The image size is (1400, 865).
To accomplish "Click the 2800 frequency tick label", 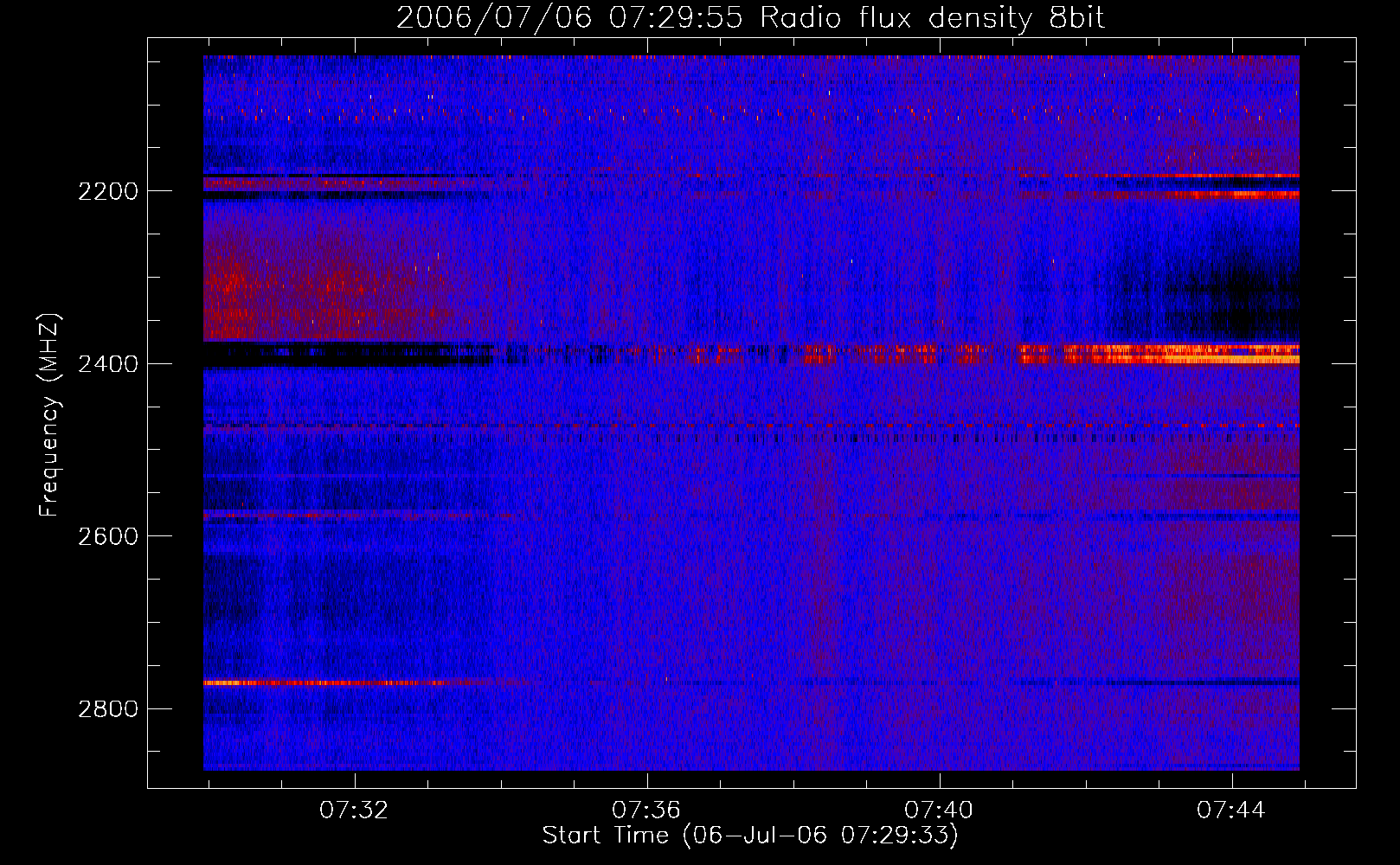I will click(x=108, y=709).
